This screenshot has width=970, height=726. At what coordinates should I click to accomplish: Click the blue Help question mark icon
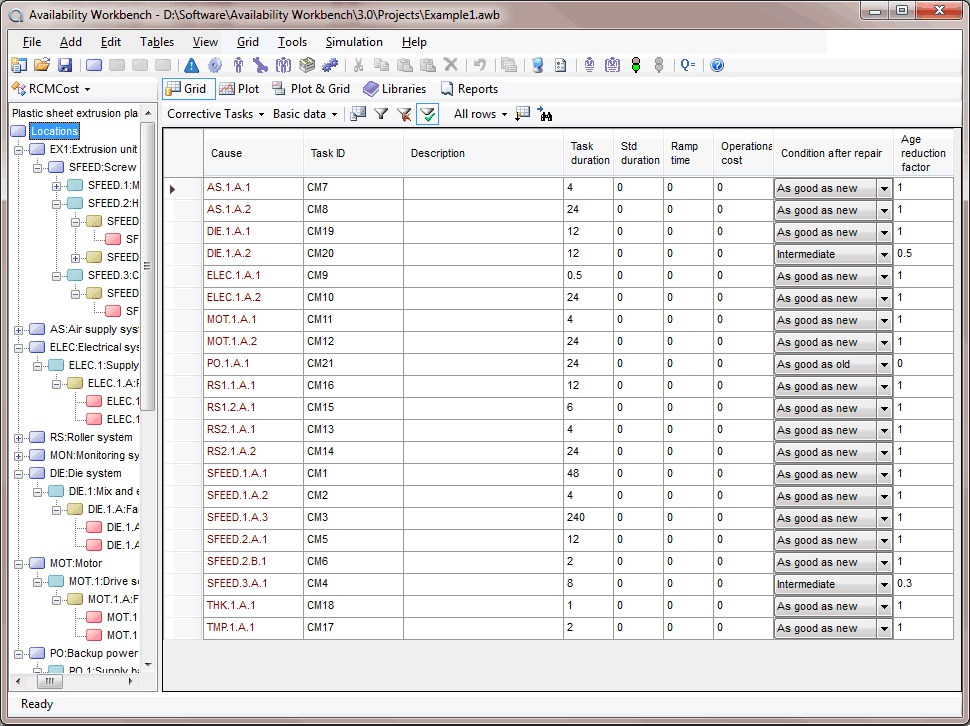pos(717,65)
